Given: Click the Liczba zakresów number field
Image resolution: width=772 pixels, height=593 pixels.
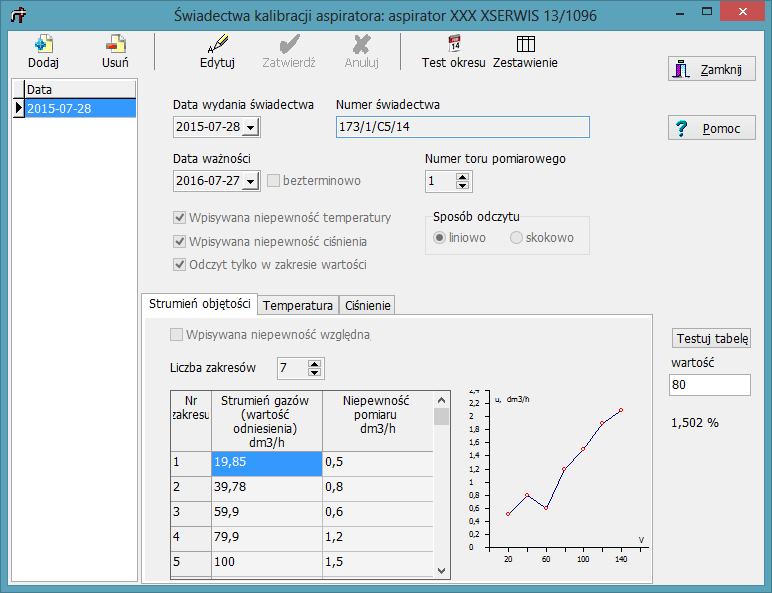Looking at the screenshot, I should (x=292, y=368).
